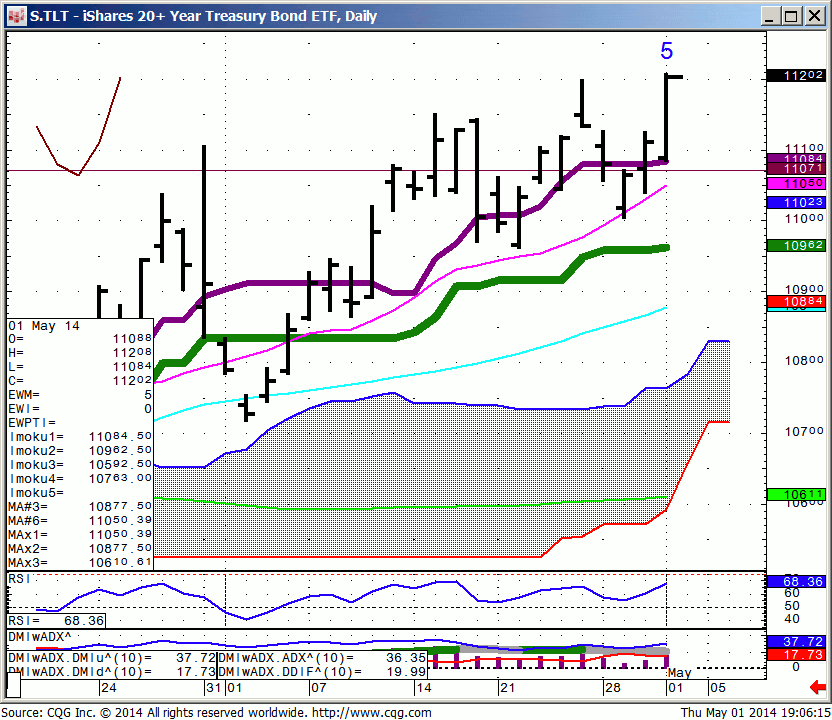The width and height of the screenshot is (832, 720).
Task: Click the May month label on time axis
Action: pyautogui.click(x=680, y=673)
